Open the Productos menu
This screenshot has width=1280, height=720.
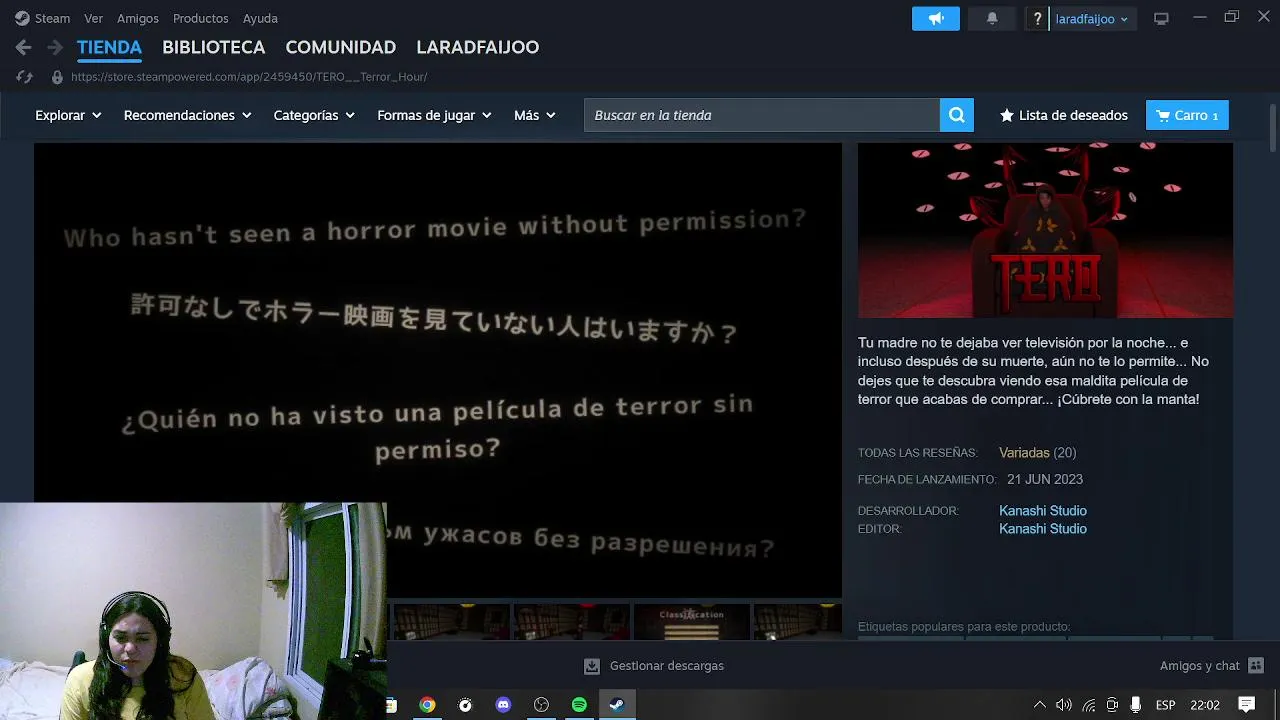pos(200,18)
